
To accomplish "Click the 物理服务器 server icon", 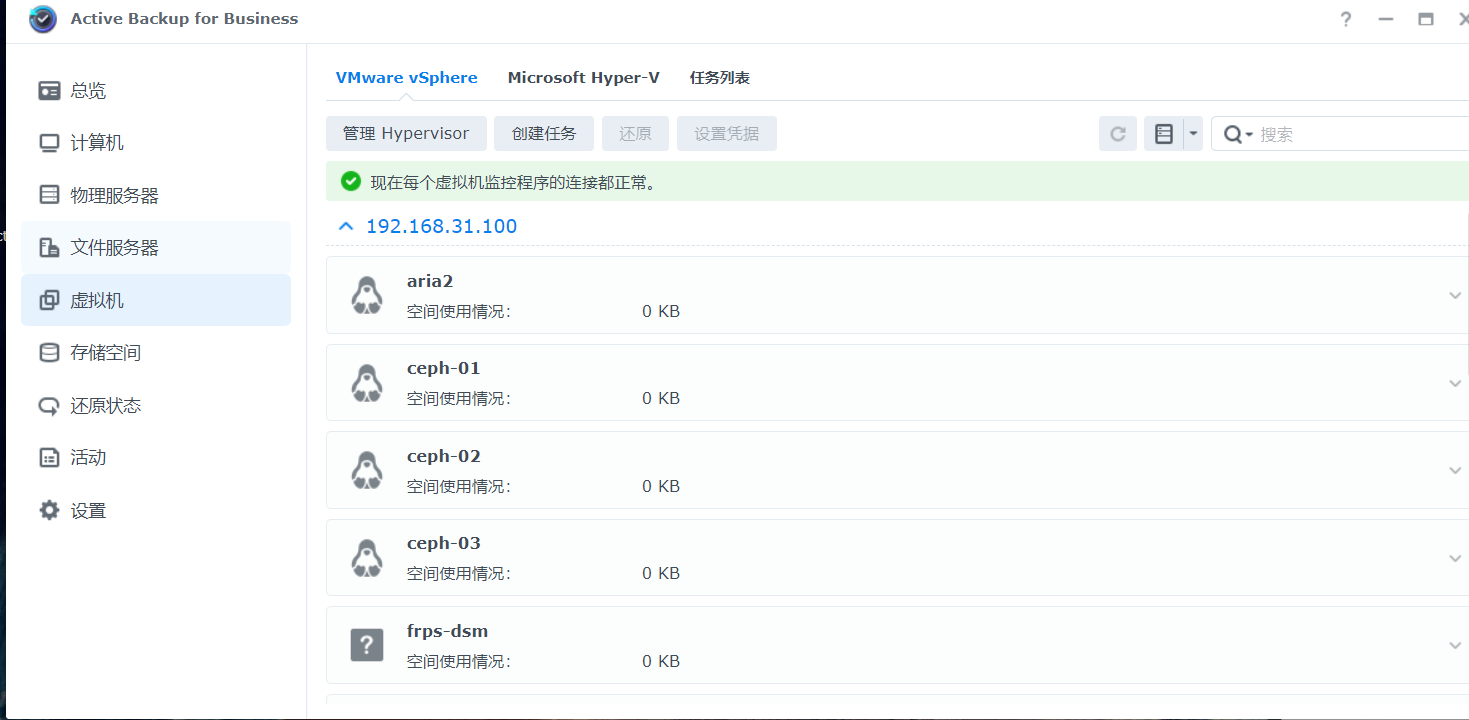I will 49,195.
